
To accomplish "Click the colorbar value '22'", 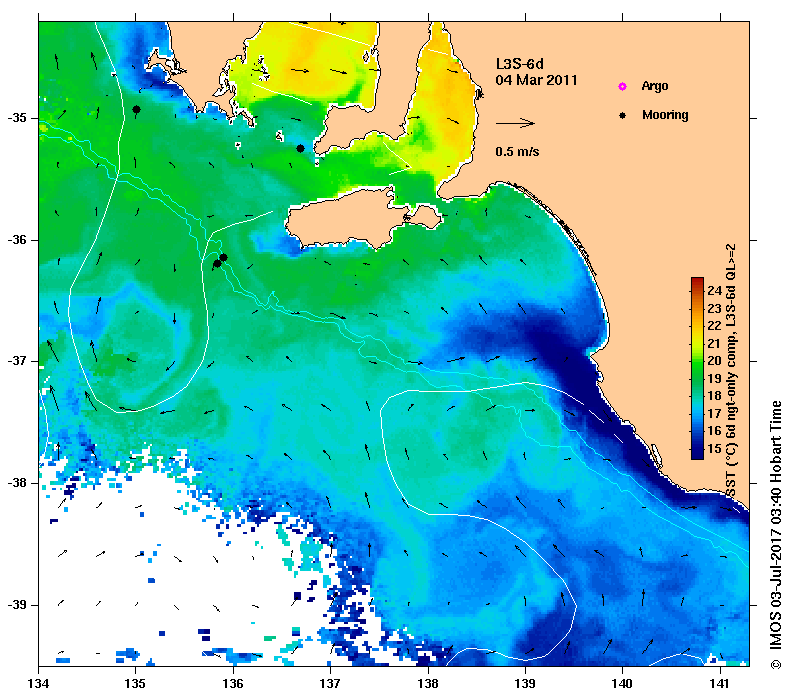I will [714, 325].
